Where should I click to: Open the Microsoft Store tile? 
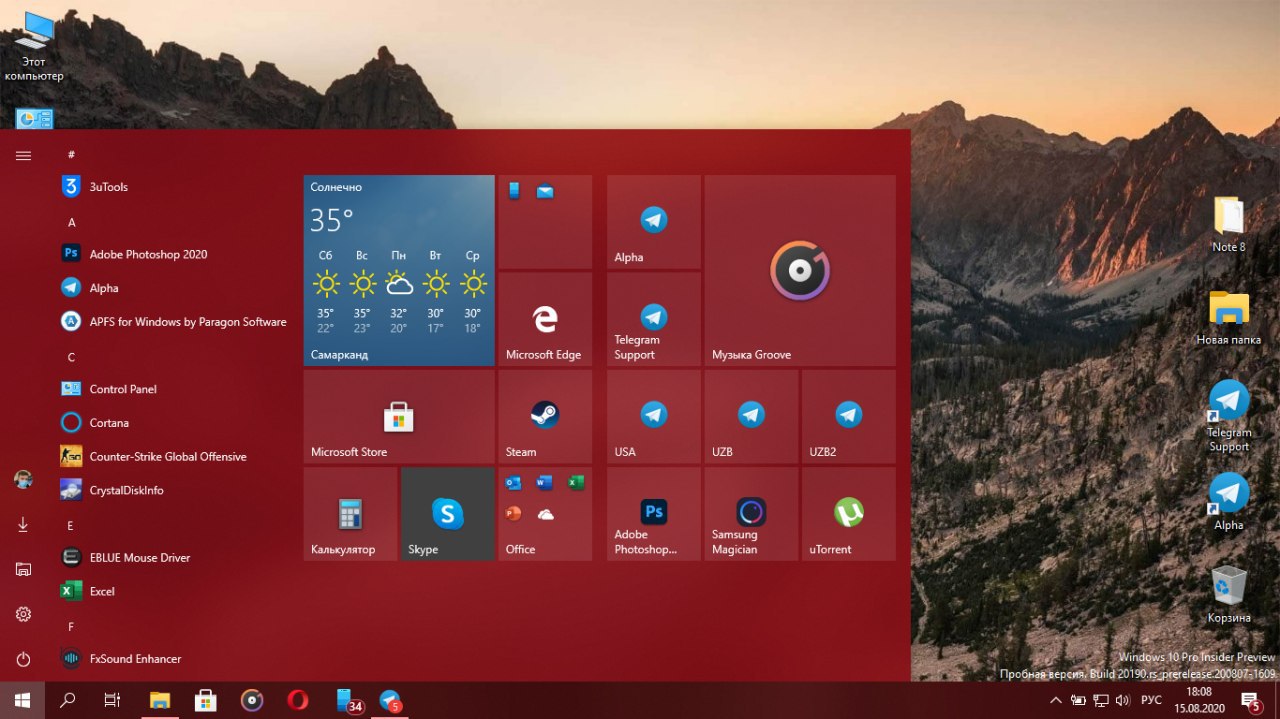point(399,416)
